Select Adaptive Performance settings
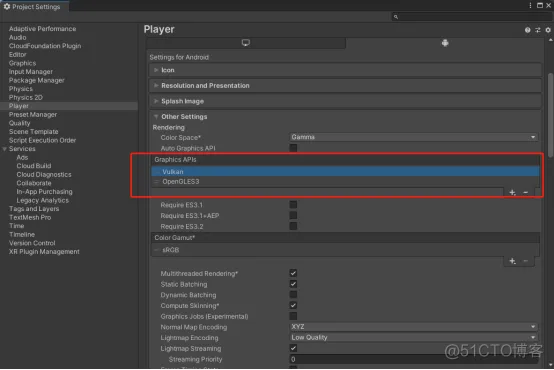Image resolution: width=554 pixels, height=370 pixels. click(42, 29)
